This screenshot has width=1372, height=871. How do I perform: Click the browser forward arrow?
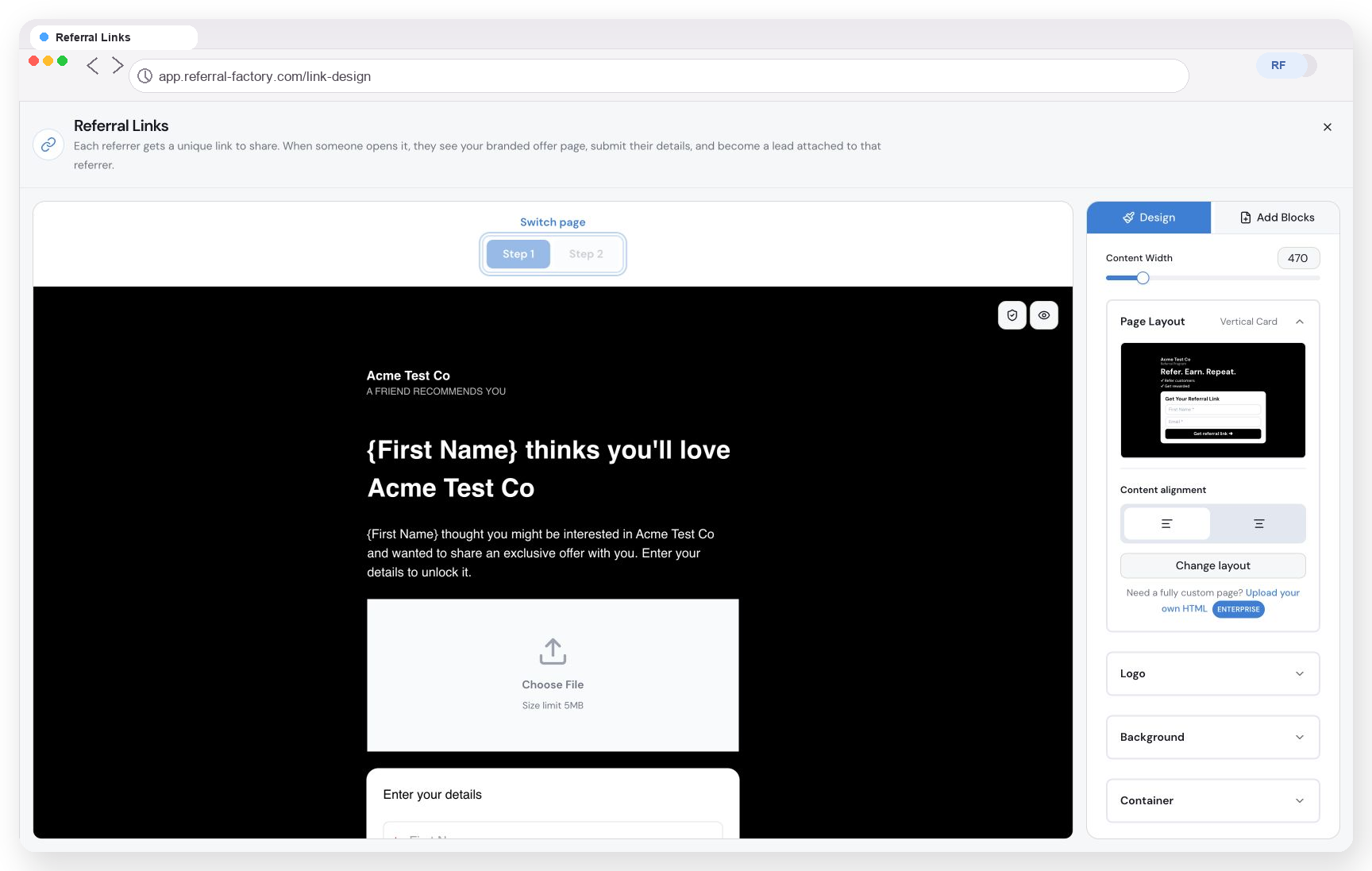[x=118, y=65]
